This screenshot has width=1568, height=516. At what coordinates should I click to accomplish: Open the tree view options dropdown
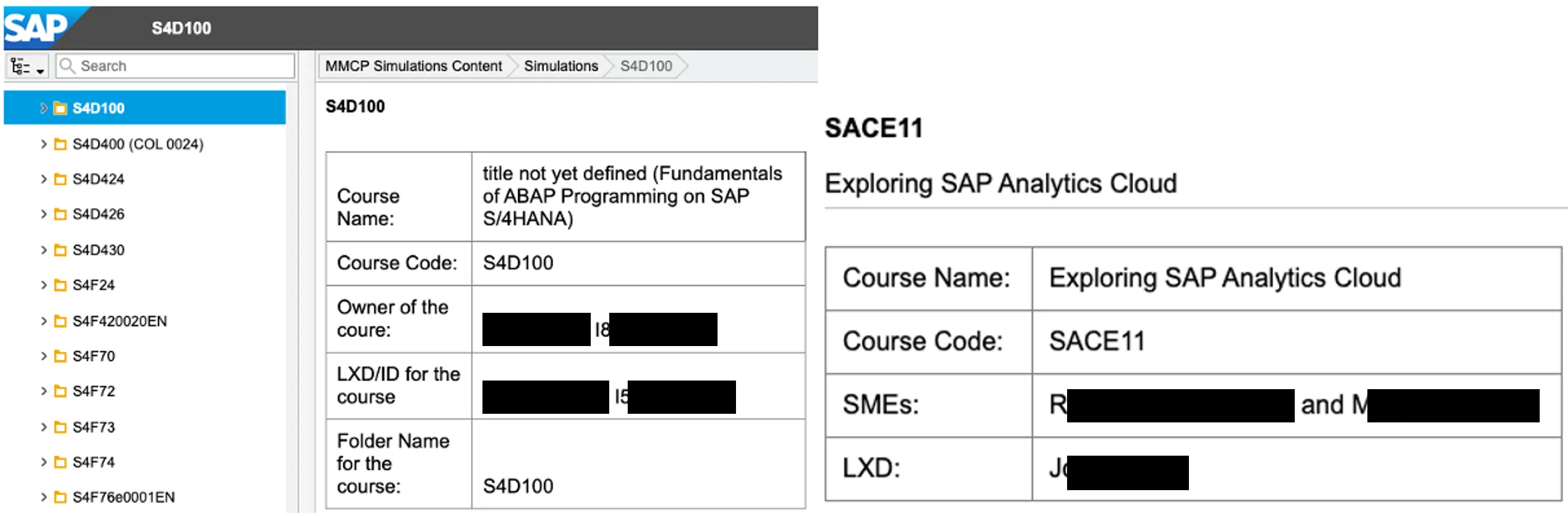point(27,67)
